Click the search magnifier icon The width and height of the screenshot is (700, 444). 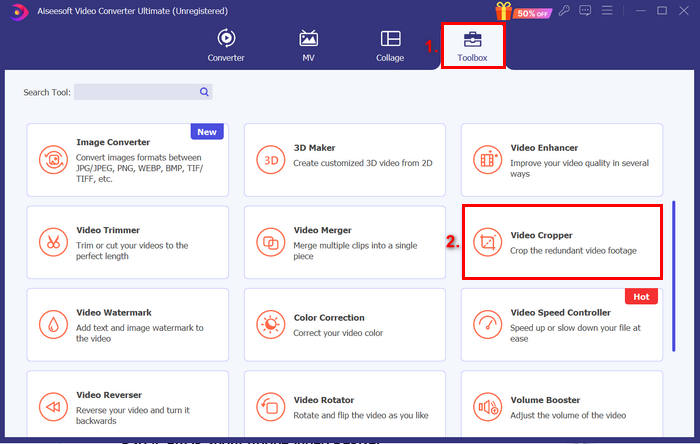pos(204,92)
